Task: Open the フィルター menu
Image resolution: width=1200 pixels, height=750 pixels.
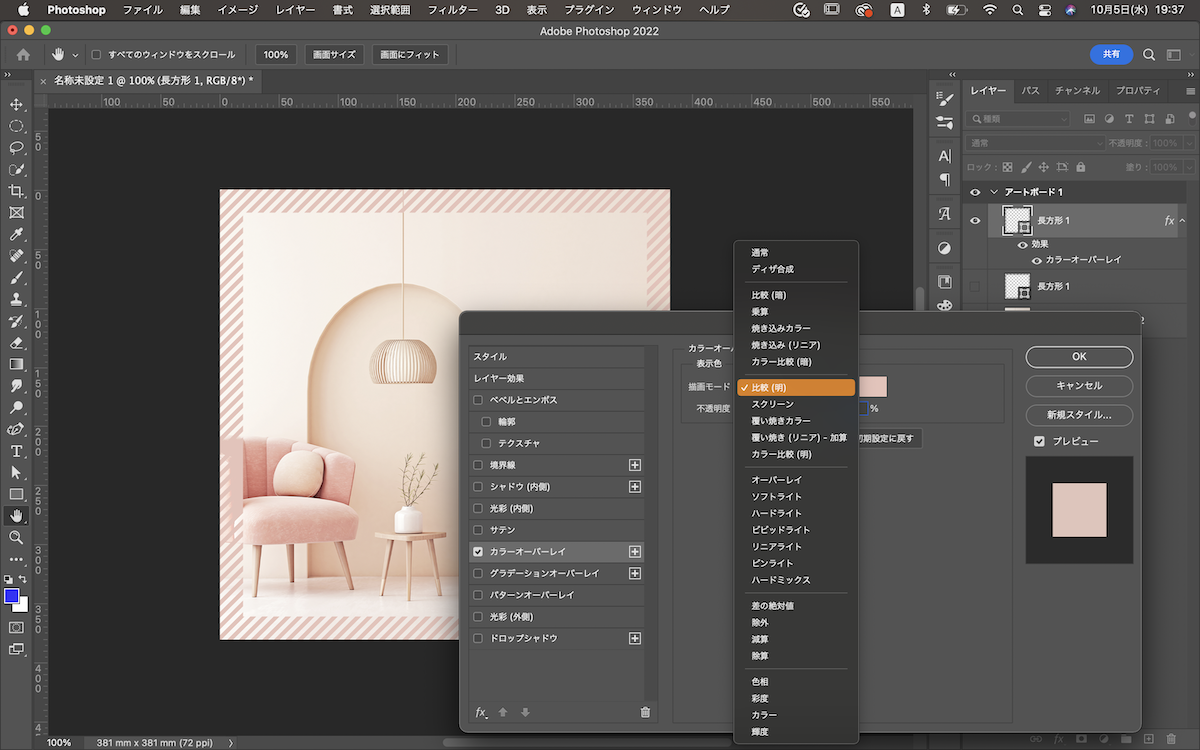Action: [x=452, y=10]
